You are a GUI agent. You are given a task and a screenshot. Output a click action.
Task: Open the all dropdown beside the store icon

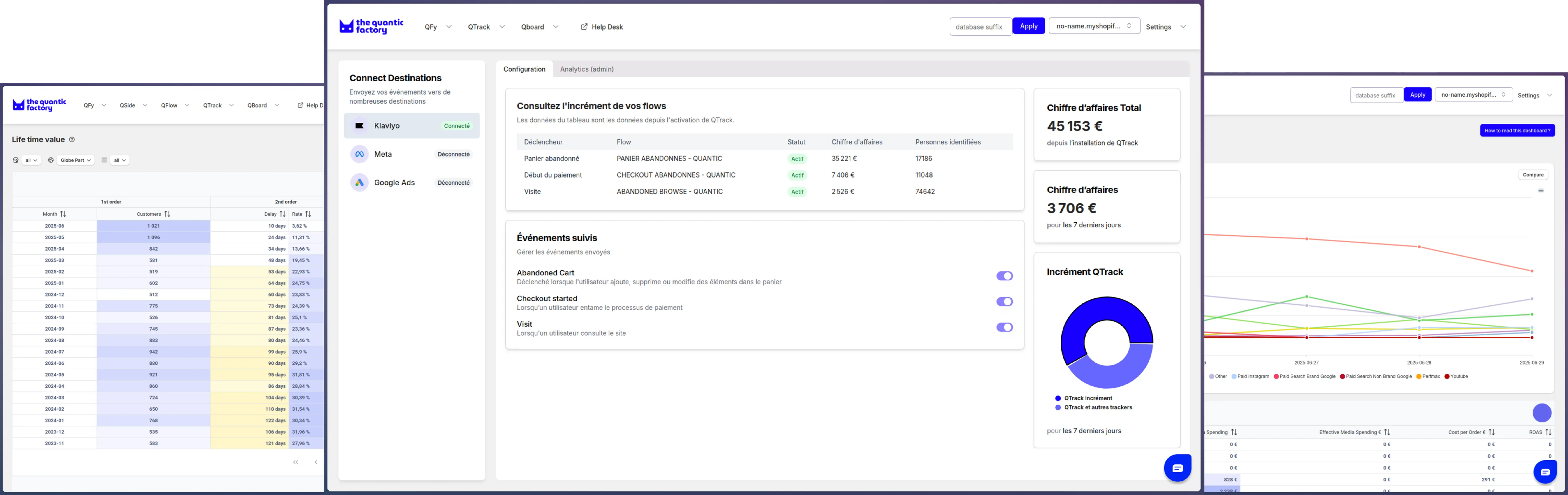click(x=31, y=161)
